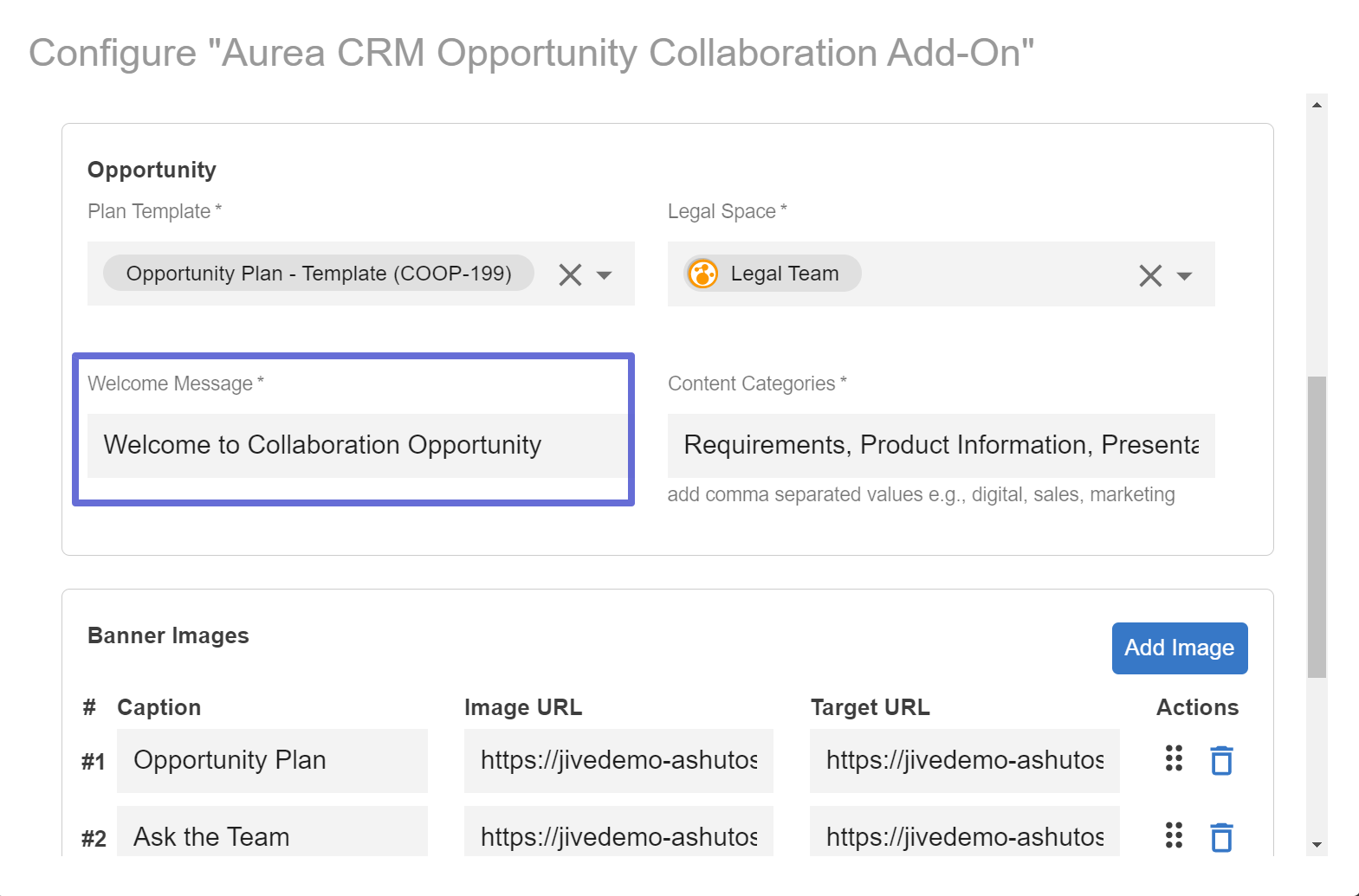The height and width of the screenshot is (896, 1359).
Task: Grab the reorder handle for row #1
Action: coord(1174,758)
